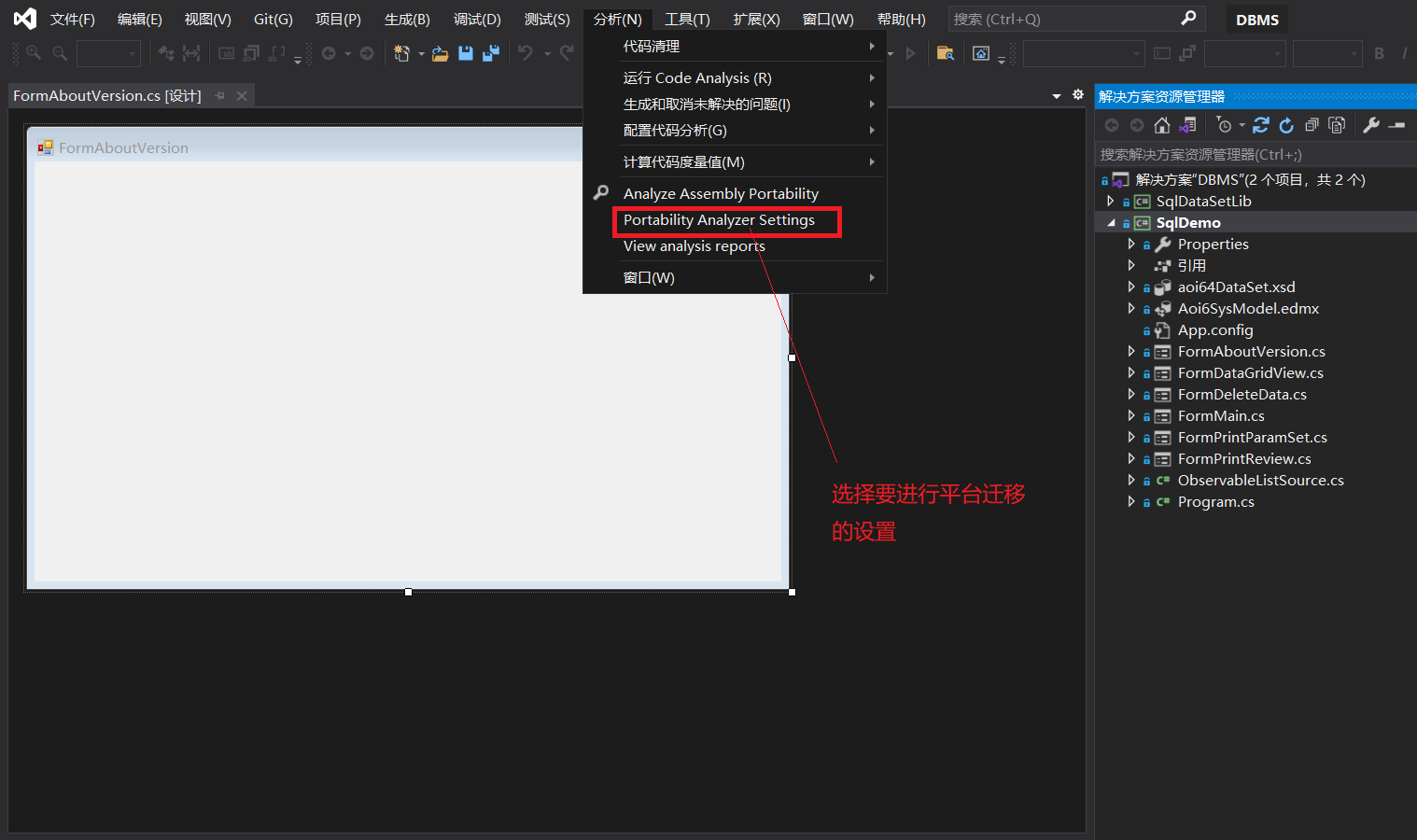Open the document list dropdown arrow above the designer
1417x840 pixels.
(1057, 95)
